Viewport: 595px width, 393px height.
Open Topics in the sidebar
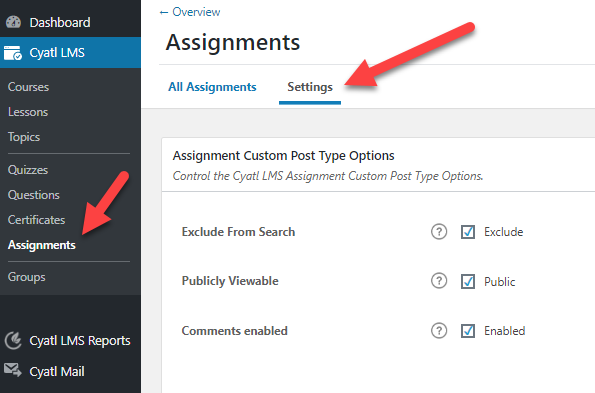pos(24,137)
